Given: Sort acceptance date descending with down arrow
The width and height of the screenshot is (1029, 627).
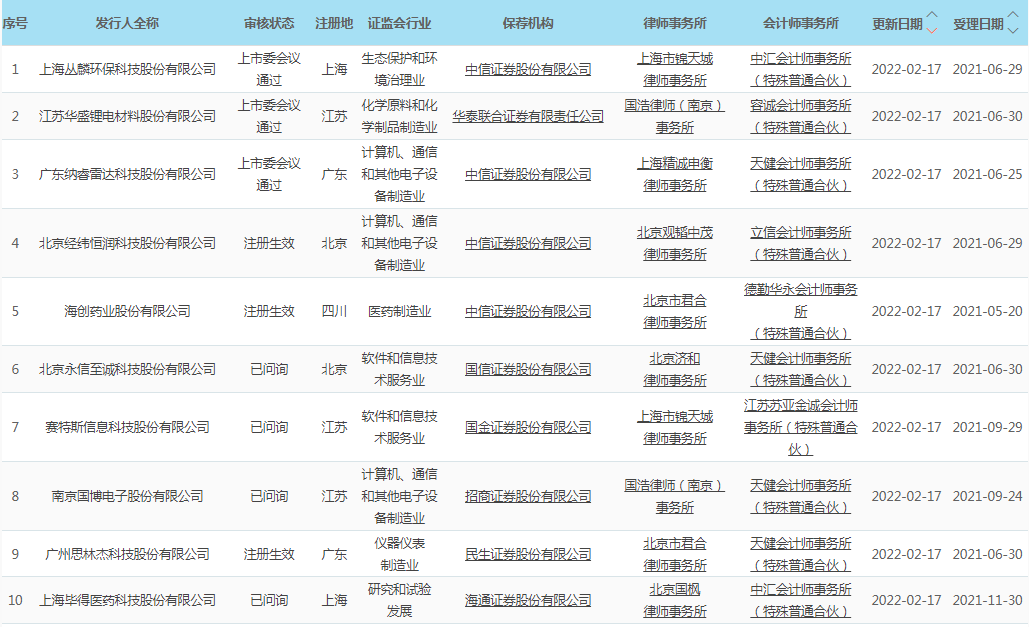Looking at the screenshot, I should (x=1013, y=29).
